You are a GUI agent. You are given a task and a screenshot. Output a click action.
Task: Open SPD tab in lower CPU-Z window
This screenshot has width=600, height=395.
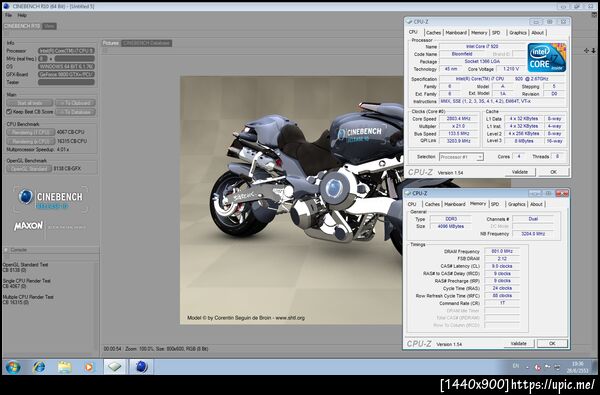click(495, 204)
